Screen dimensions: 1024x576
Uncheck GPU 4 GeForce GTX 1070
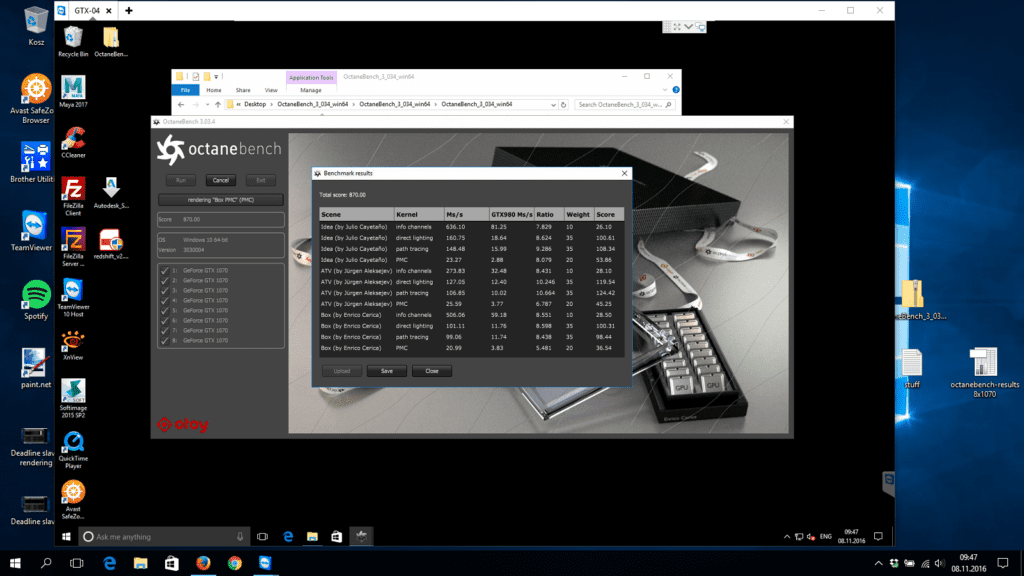tap(165, 300)
